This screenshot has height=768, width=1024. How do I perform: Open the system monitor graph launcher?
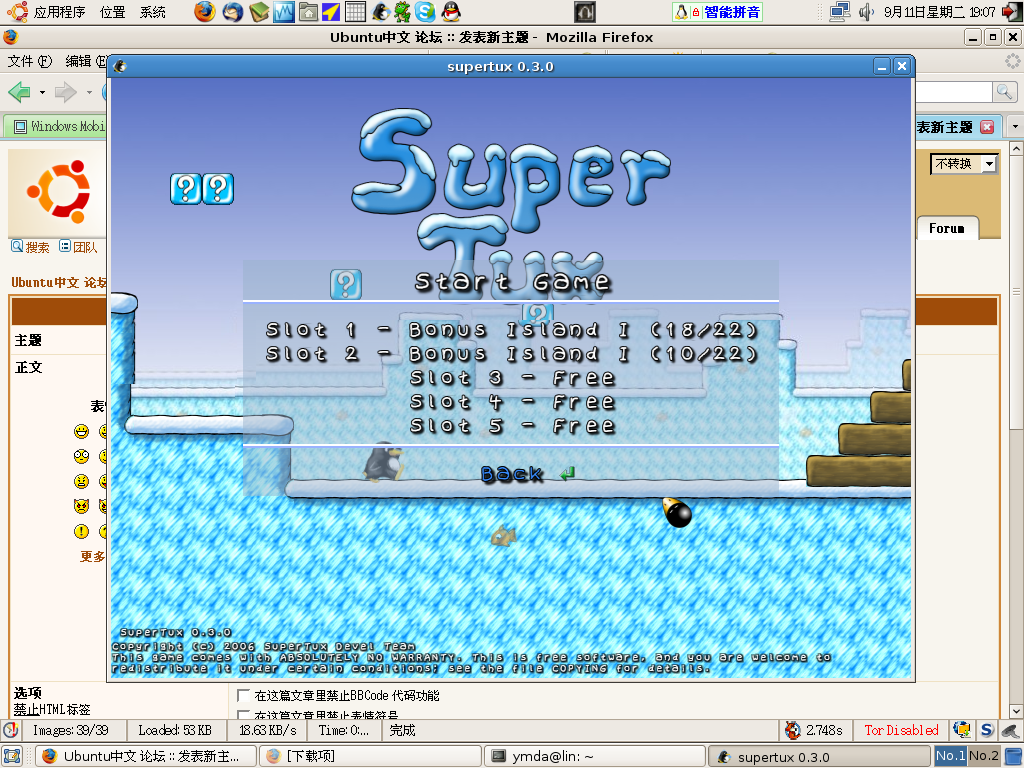tap(283, 12)
